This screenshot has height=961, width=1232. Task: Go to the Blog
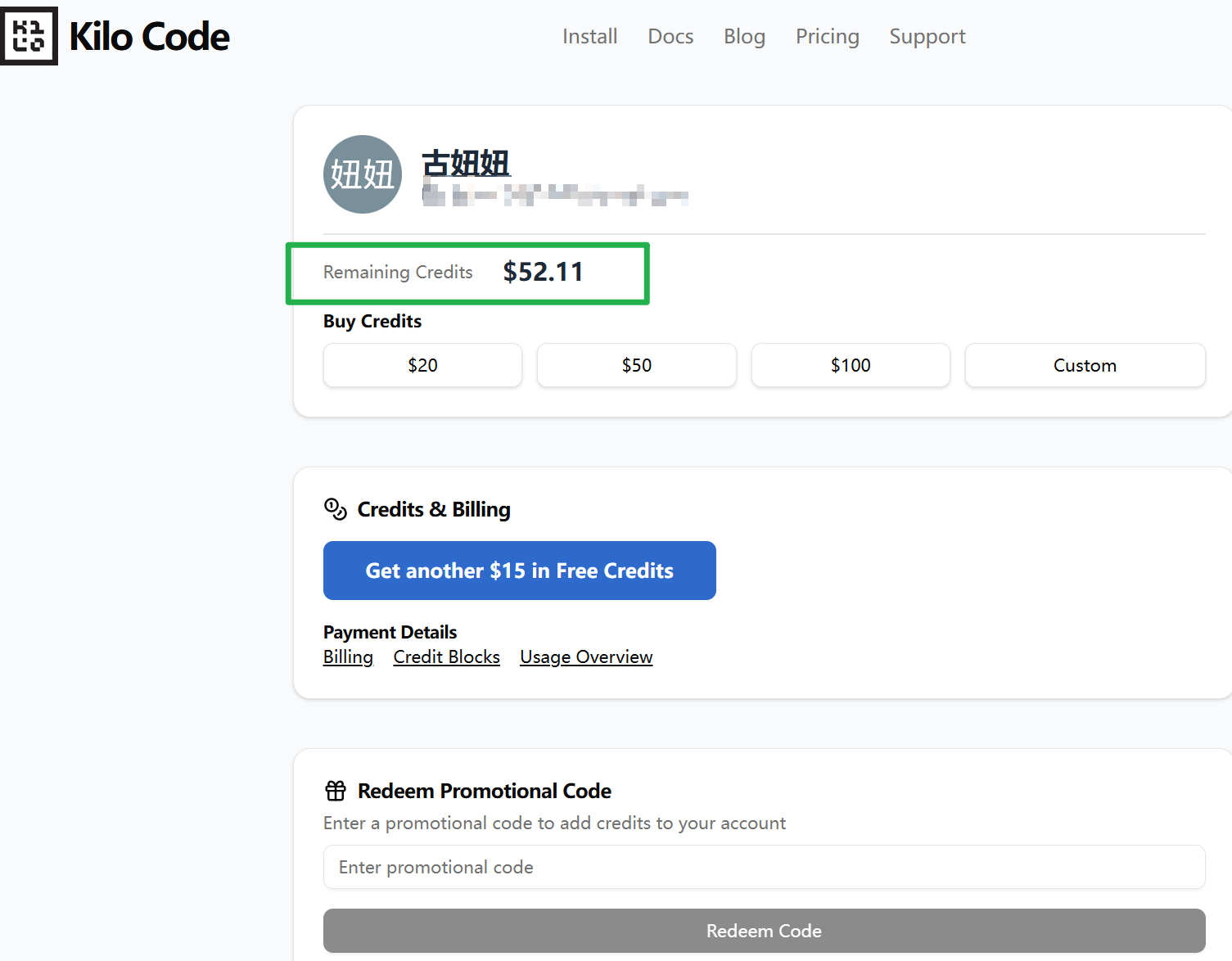click(744, 37)
